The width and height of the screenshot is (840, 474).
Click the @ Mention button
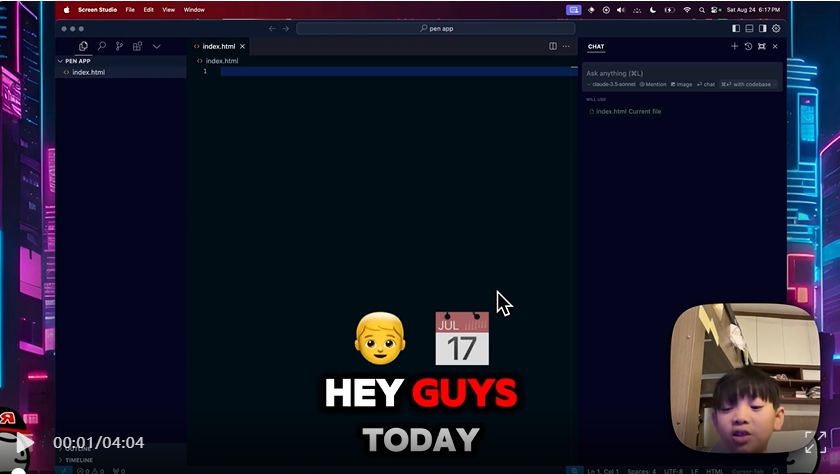click(653, 84)
